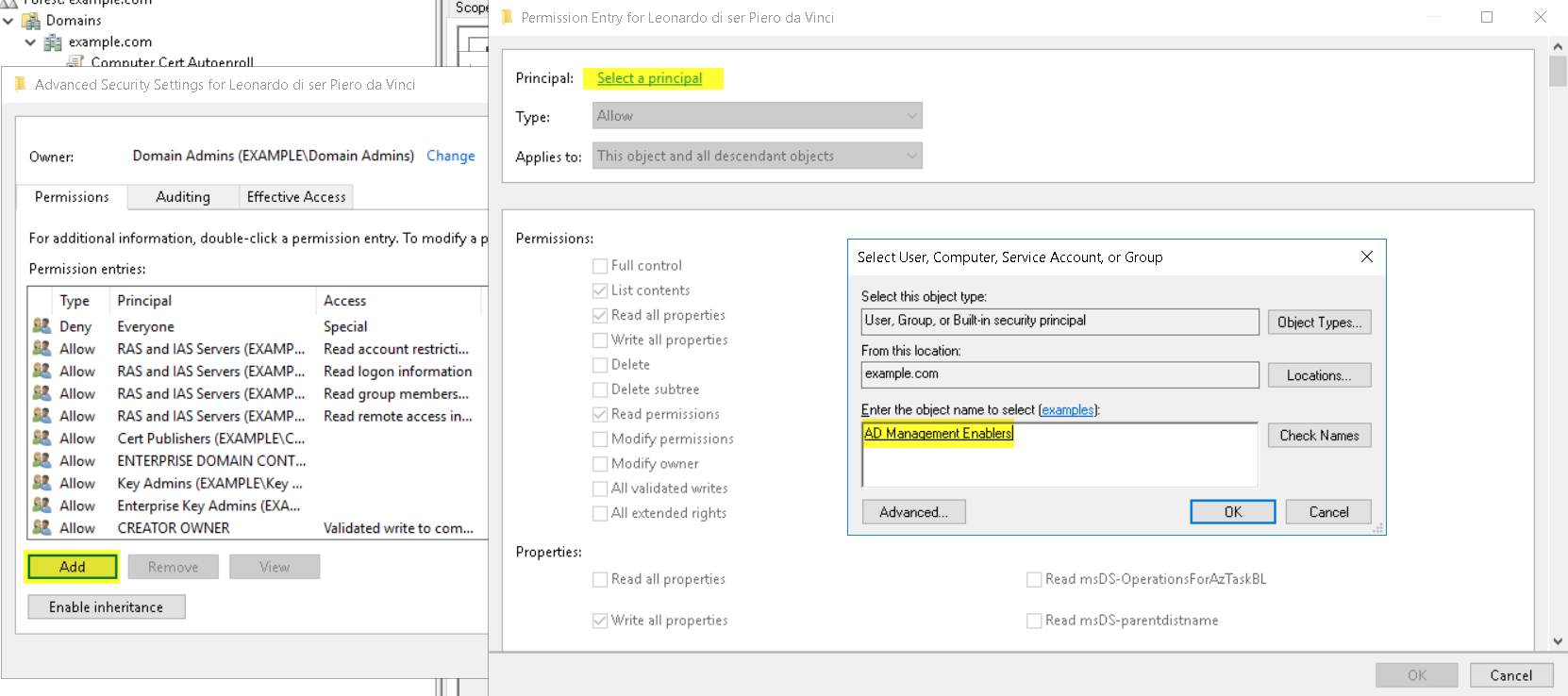Click group icon of Cert Publishers entry
Screen dimensions: 1568x696
(42, 439)
